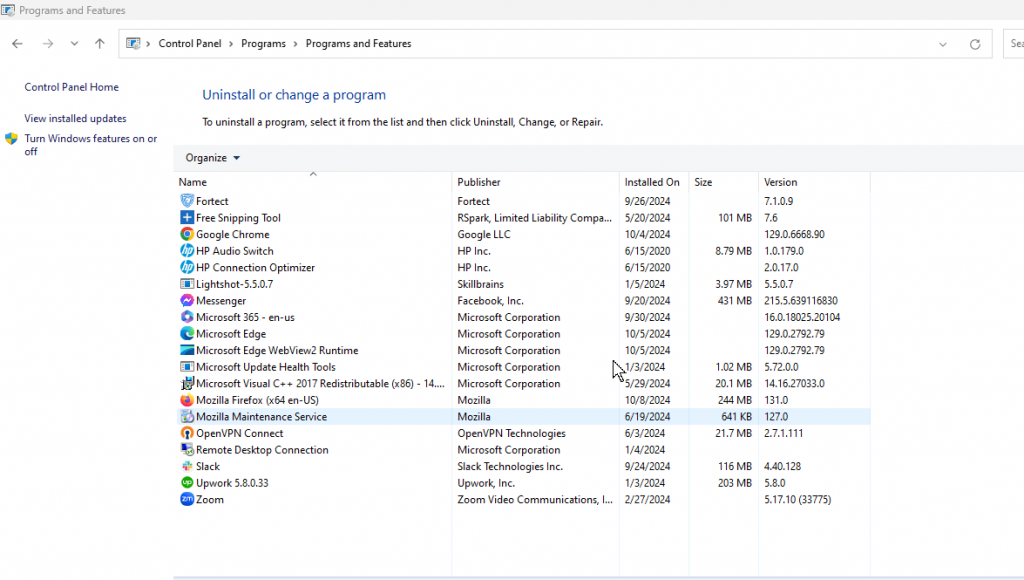Screen dimensions: 1024x580
Task: Click the Programs breadcrumb in address bar
Action: click(263, 44)
